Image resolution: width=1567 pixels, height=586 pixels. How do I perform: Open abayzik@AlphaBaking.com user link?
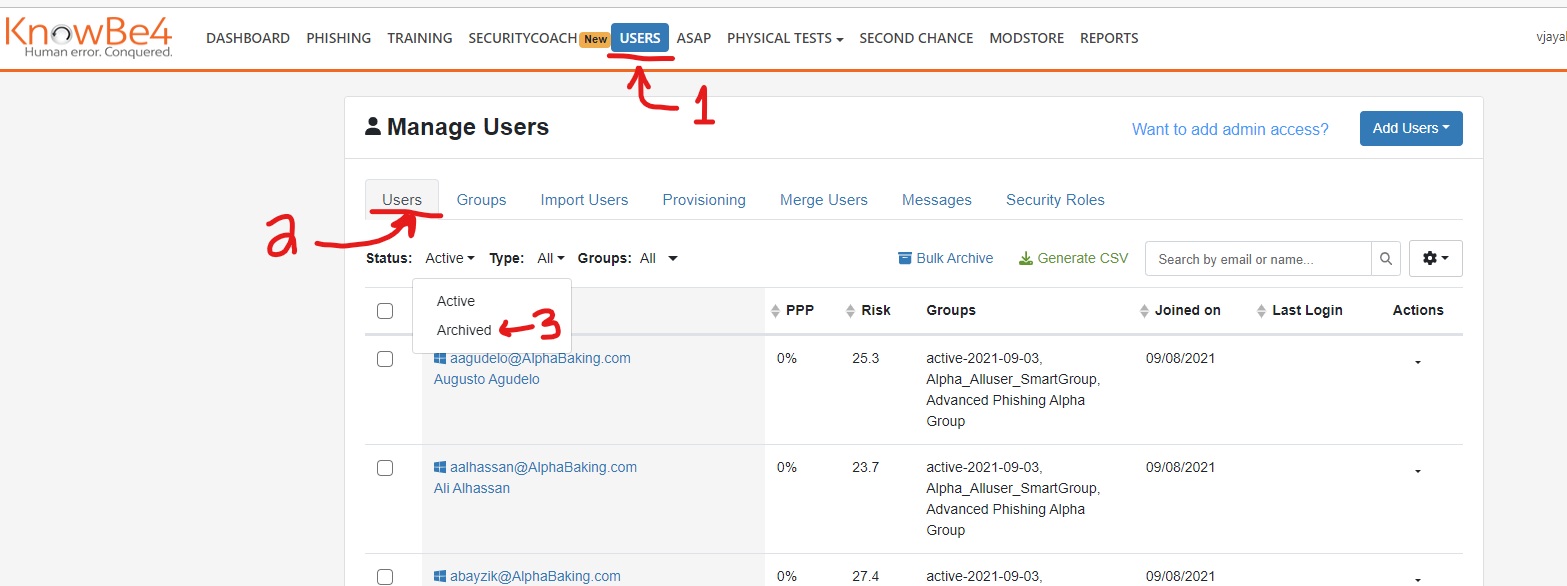(535, 576)
